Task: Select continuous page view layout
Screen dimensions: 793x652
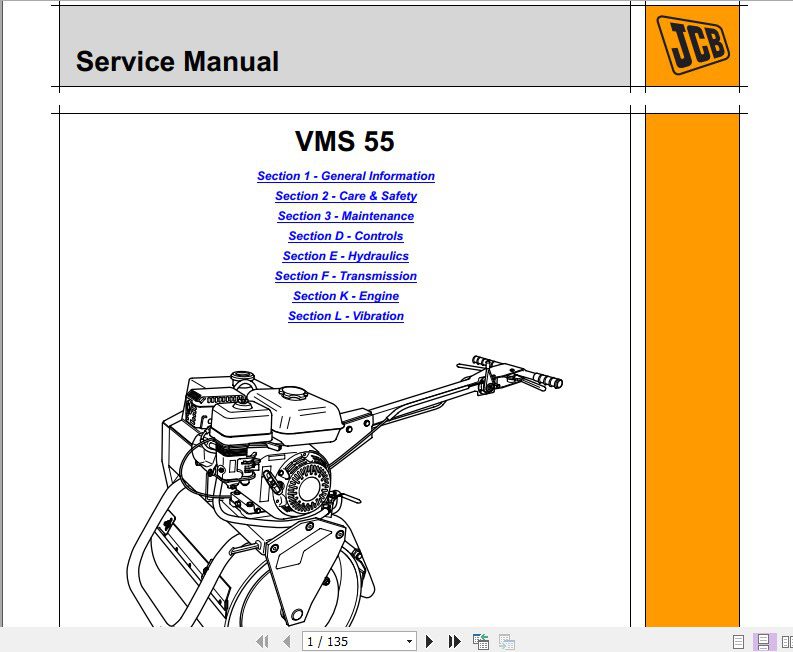Action: [763, 642]
